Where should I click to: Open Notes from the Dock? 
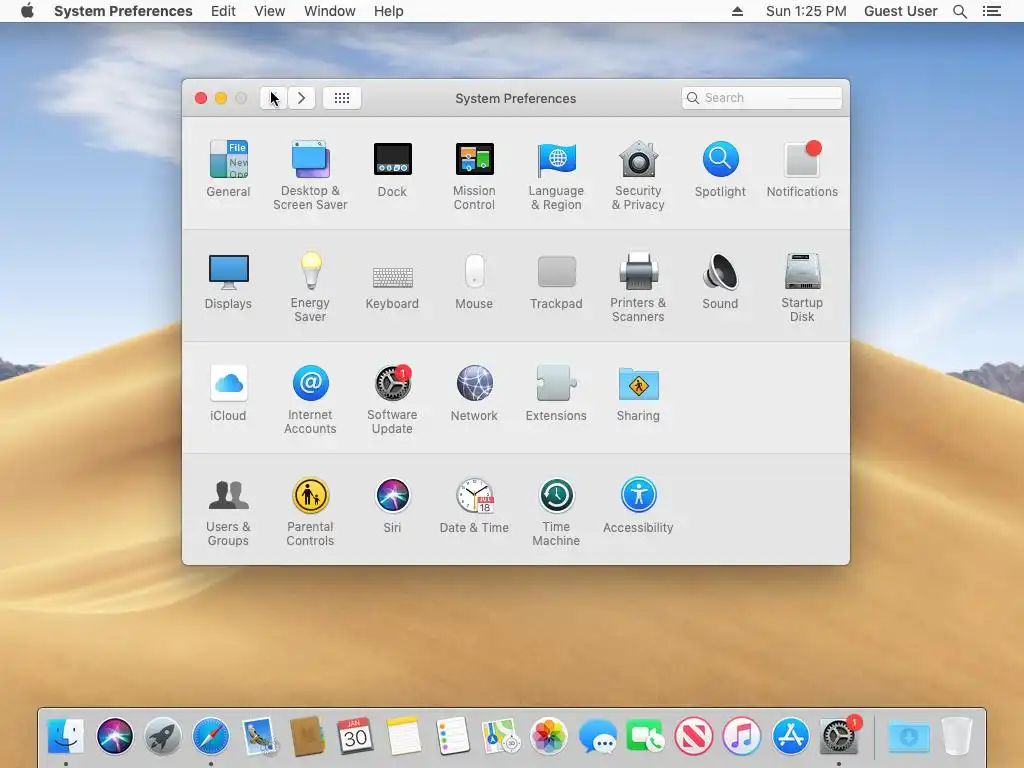404,735
